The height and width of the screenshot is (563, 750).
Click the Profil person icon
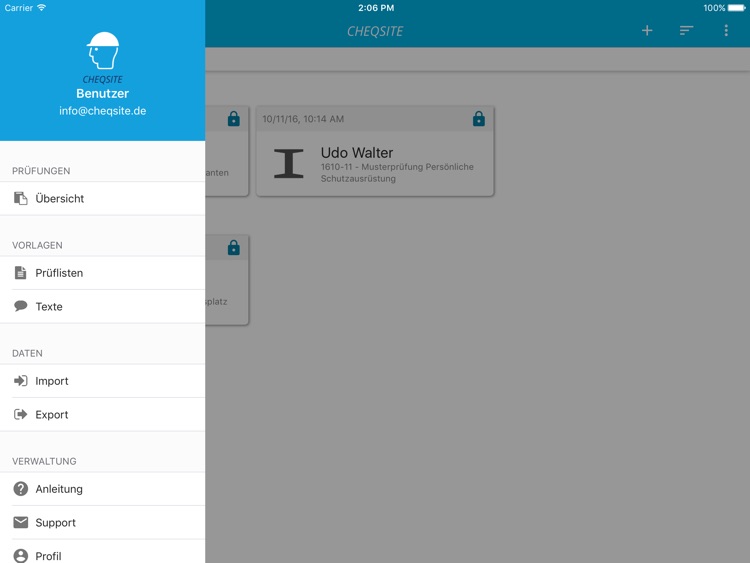(21, 556)
